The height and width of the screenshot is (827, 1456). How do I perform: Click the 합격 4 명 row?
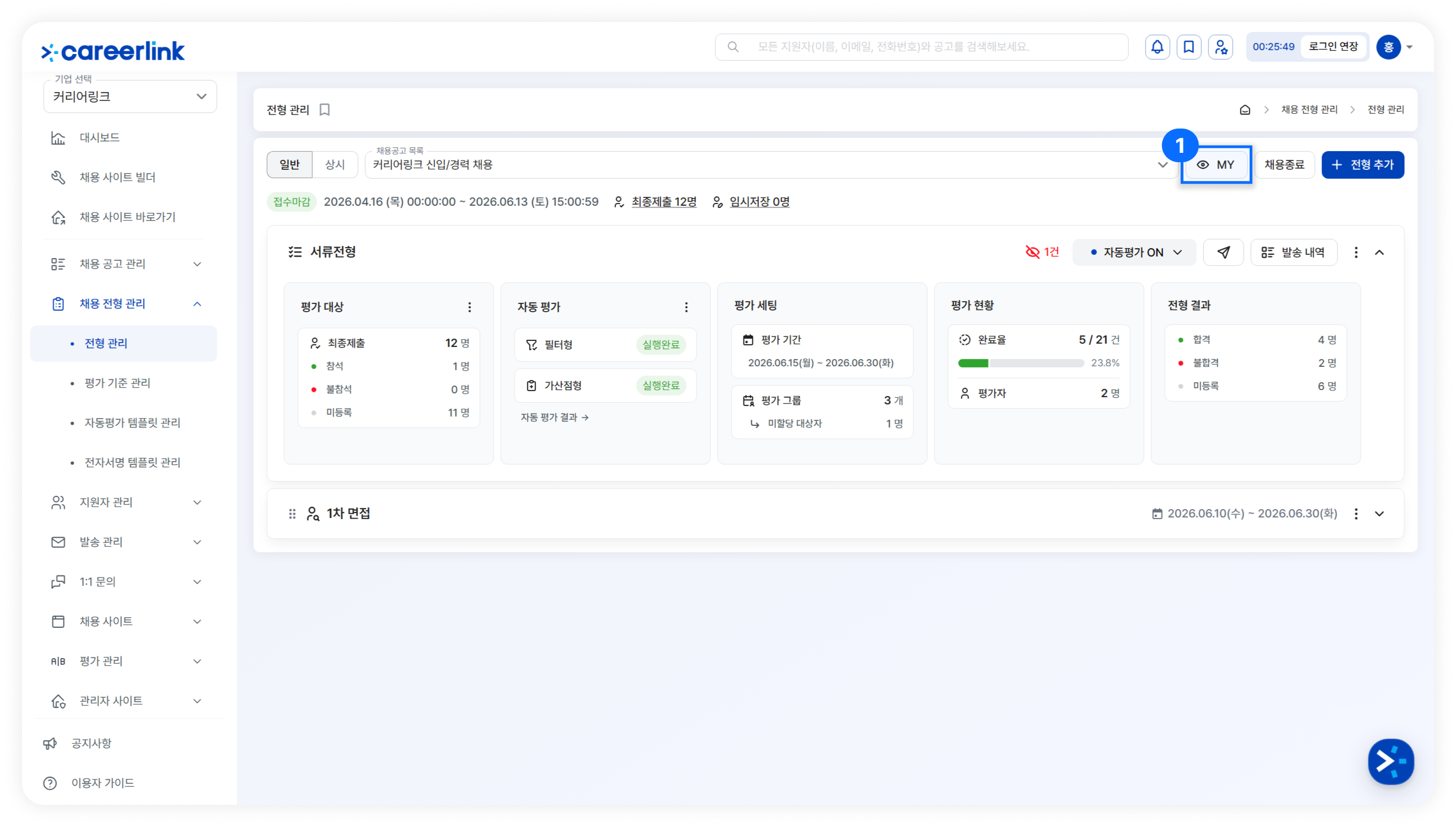click(x=1257, y=340)
